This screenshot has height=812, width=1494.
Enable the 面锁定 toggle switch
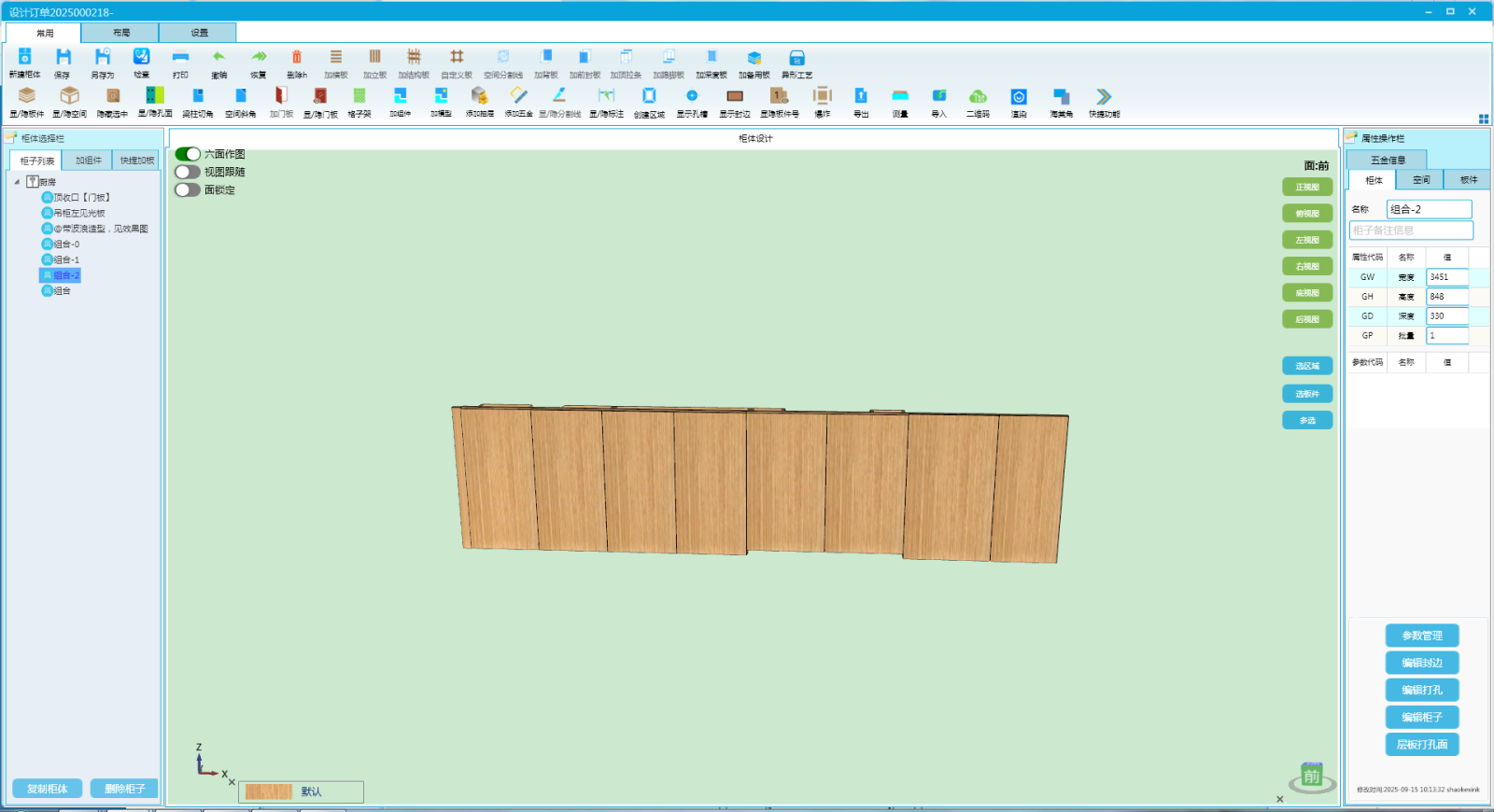tap(188, 189)
